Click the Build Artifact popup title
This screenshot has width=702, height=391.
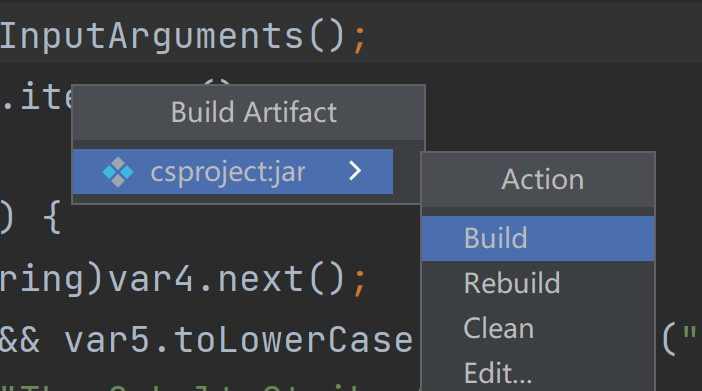point(254,112)
